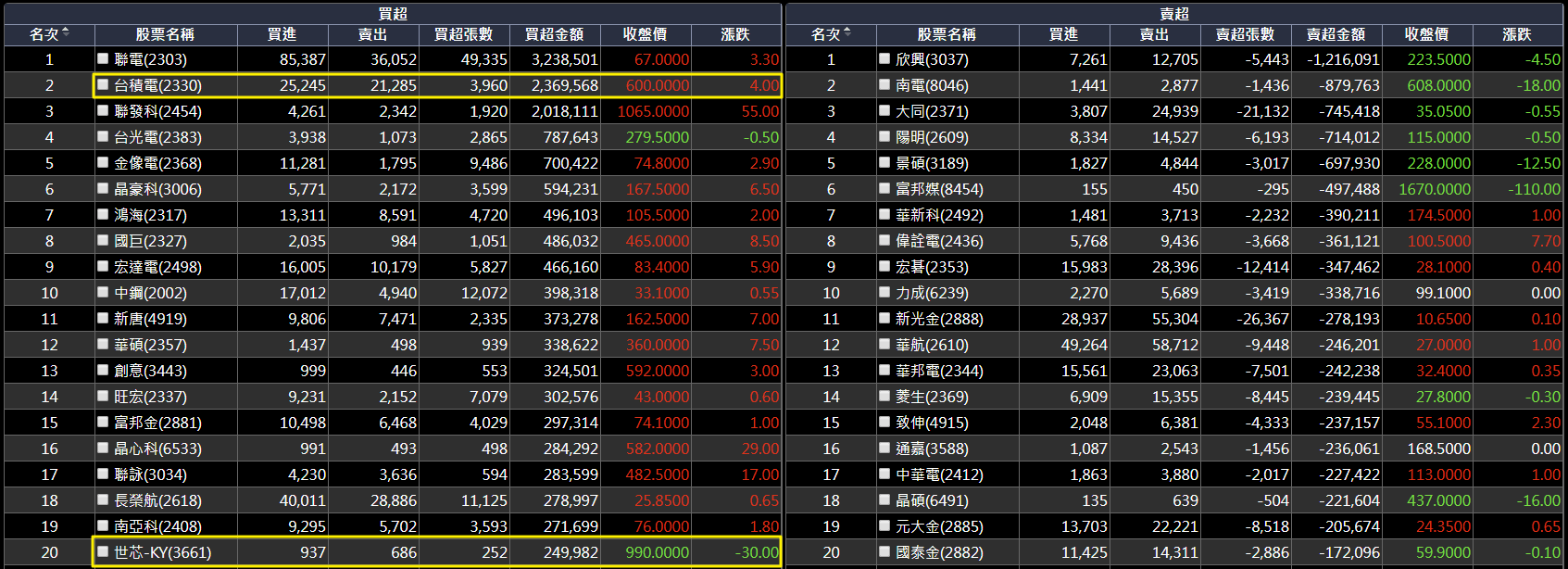This screenshot has height=569, width=1568.
Task: Open the 通嘉(3588) stock name
Action: pyautogui.click(x=932, y=449)
